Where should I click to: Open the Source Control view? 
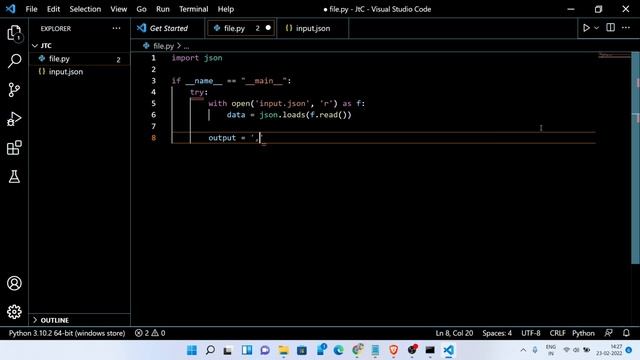[14, 90]
